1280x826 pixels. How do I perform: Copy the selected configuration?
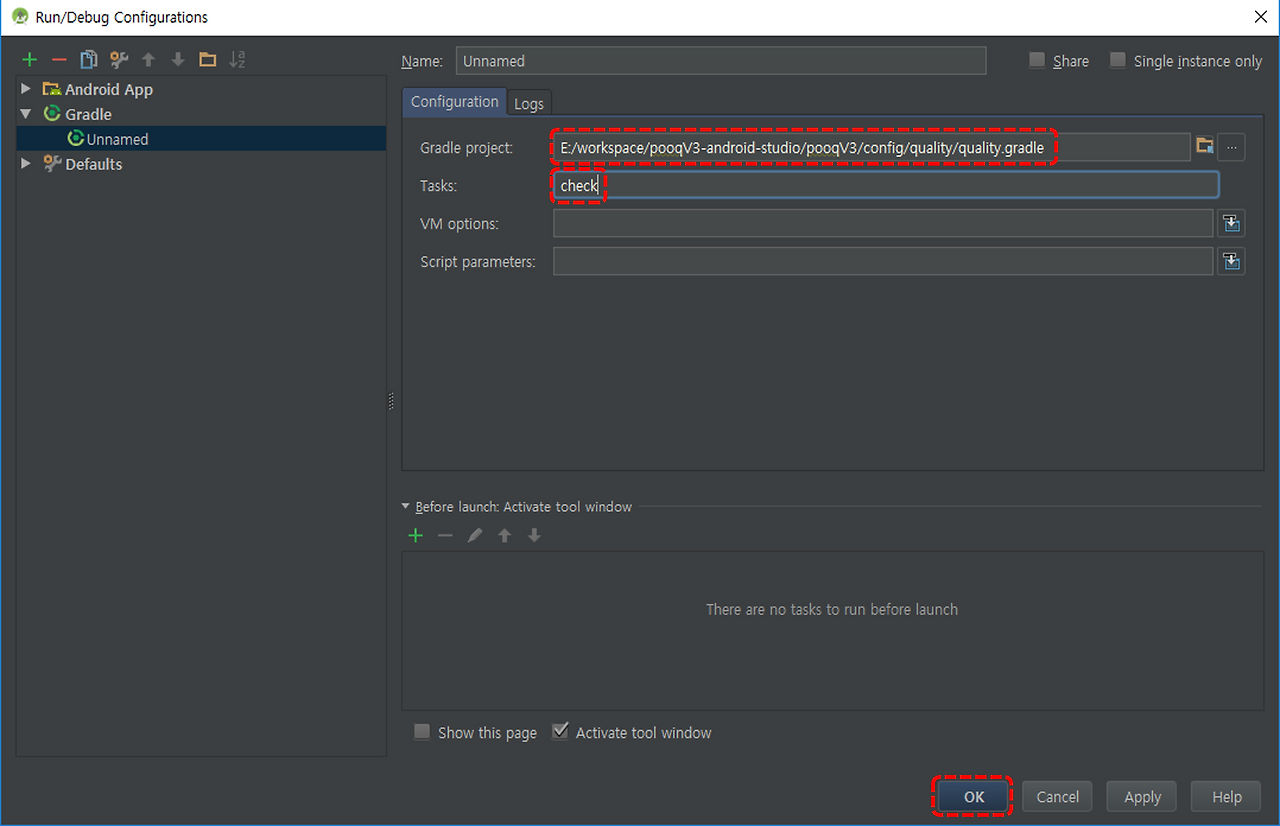point(89,59)
